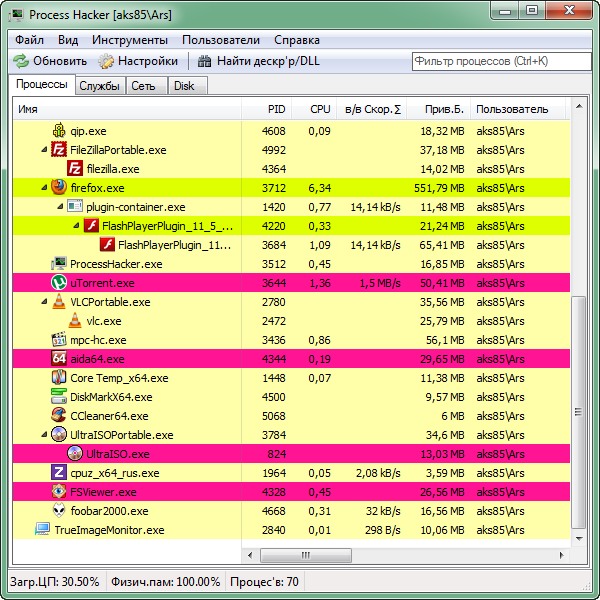This screenshot has width=600, height=600.
Task: Collapse the VLCPortable.exe tree node
Action: point(44,302)
